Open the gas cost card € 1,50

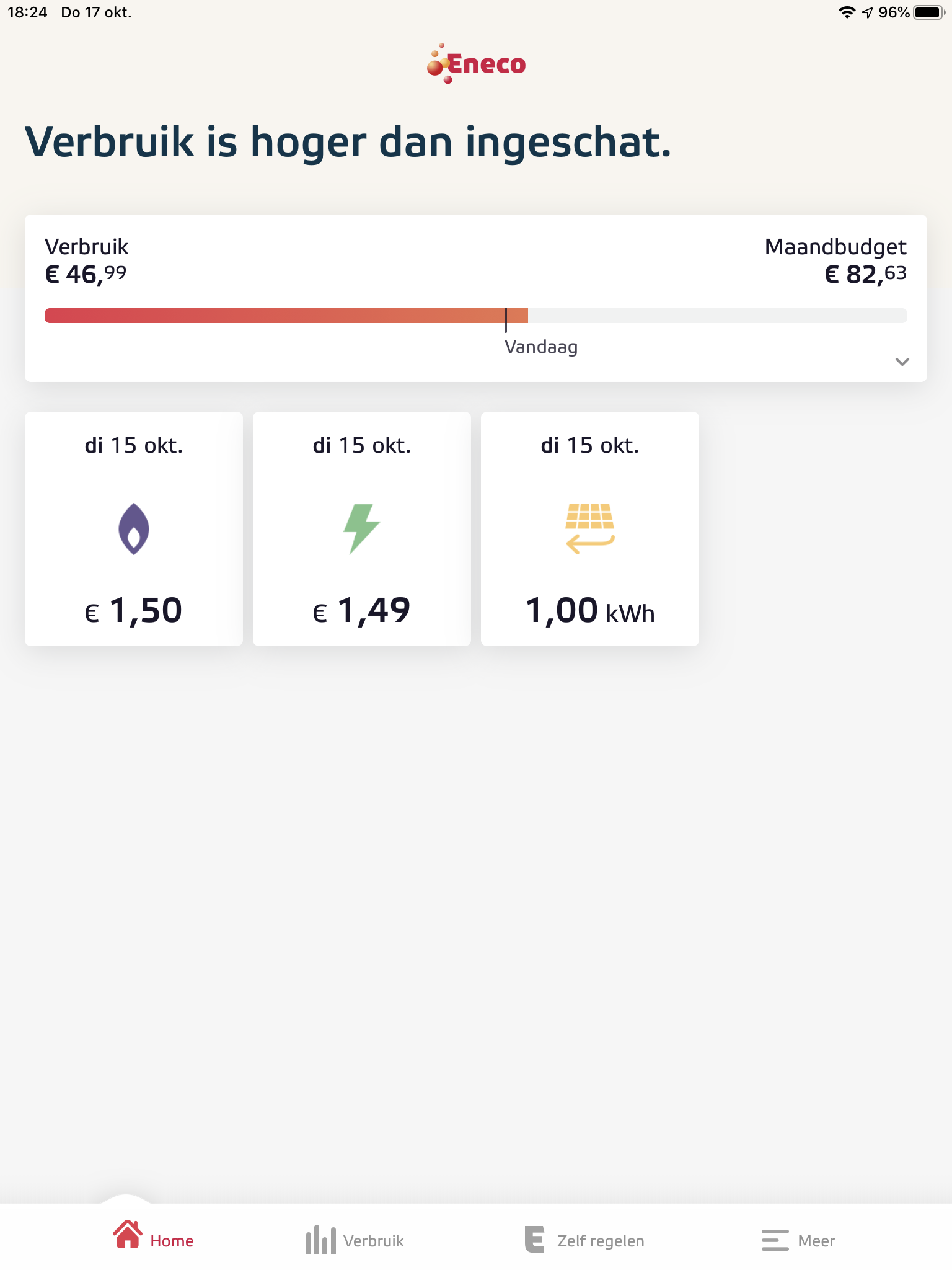[x=134, y=529]
